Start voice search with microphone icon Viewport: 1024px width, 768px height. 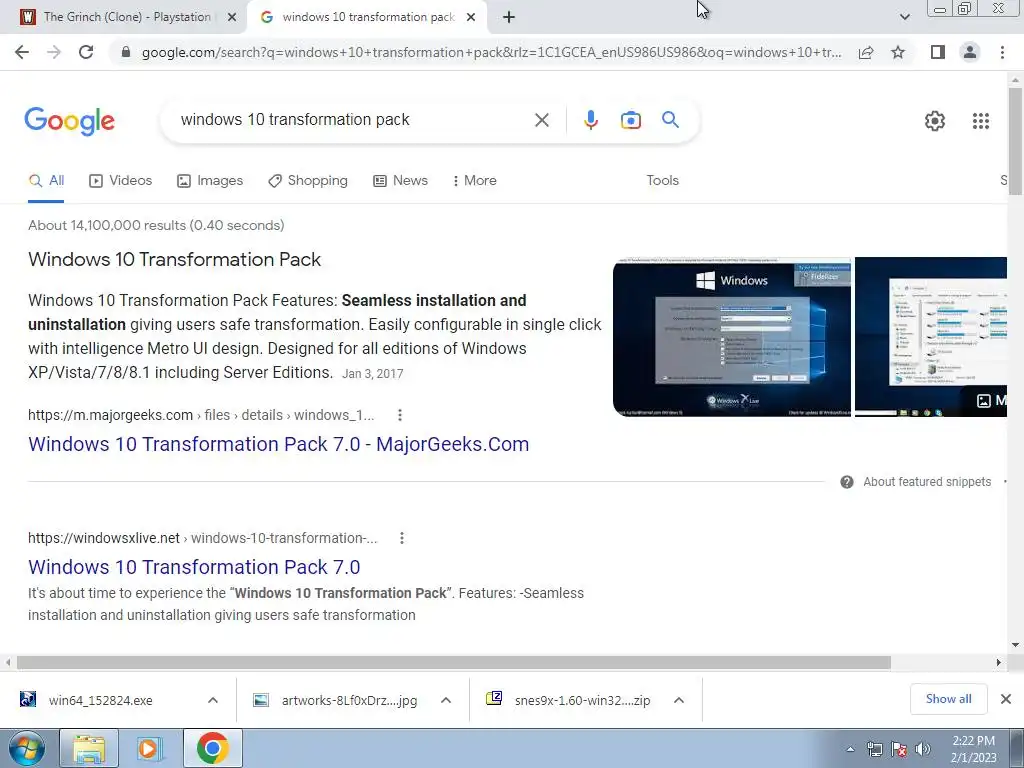(590, 120)
